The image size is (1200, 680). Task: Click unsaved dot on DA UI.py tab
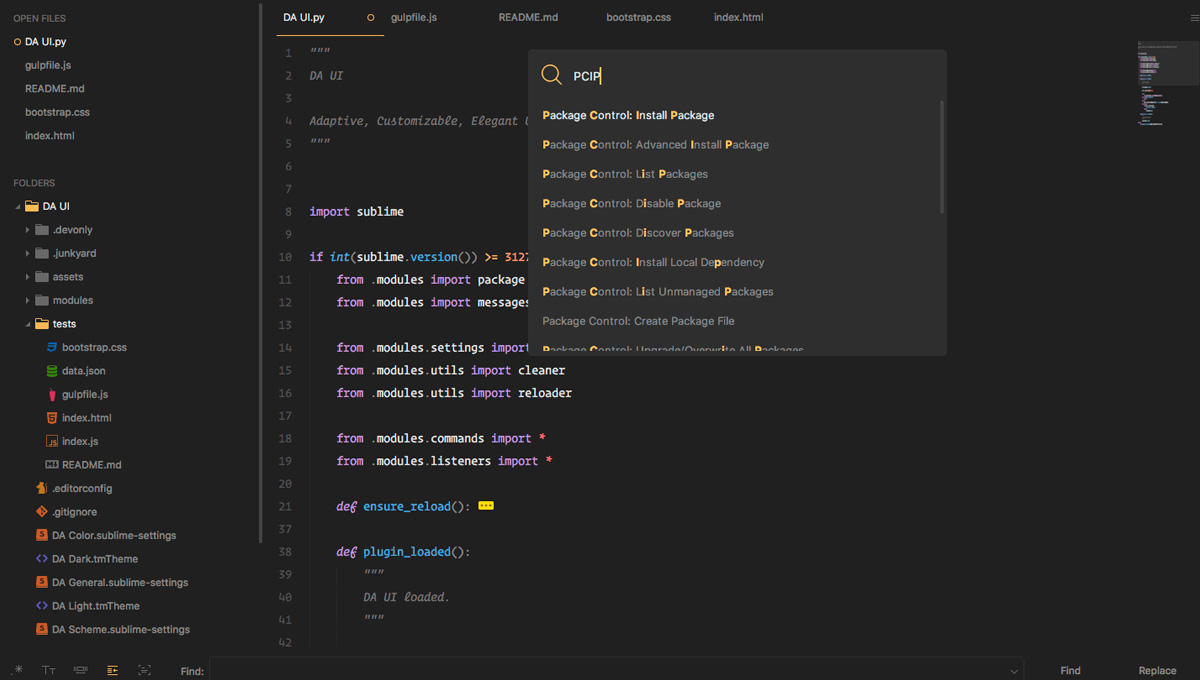point(371,18)
